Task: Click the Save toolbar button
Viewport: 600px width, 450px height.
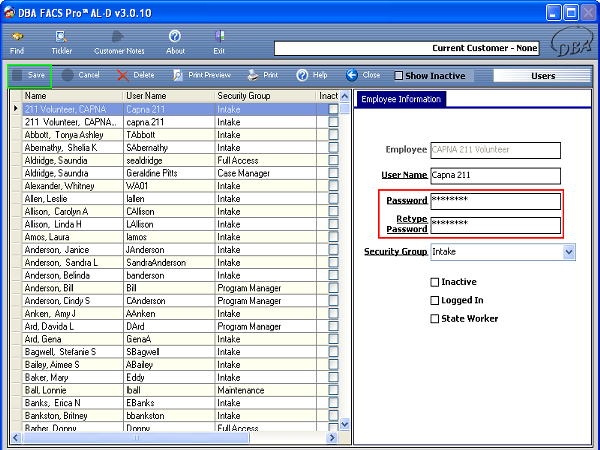Action: tap(29, 75)
